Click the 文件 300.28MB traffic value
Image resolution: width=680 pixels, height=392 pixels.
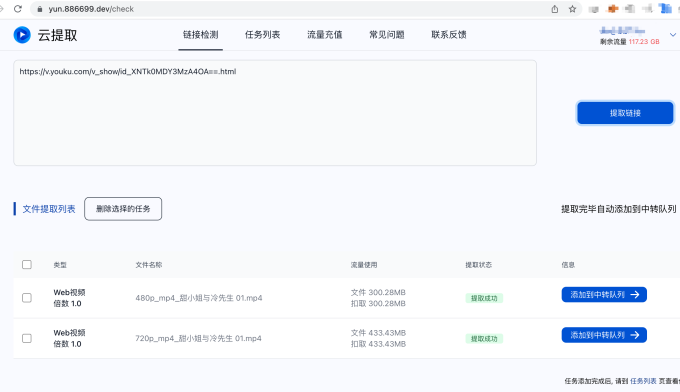(378, 292)
